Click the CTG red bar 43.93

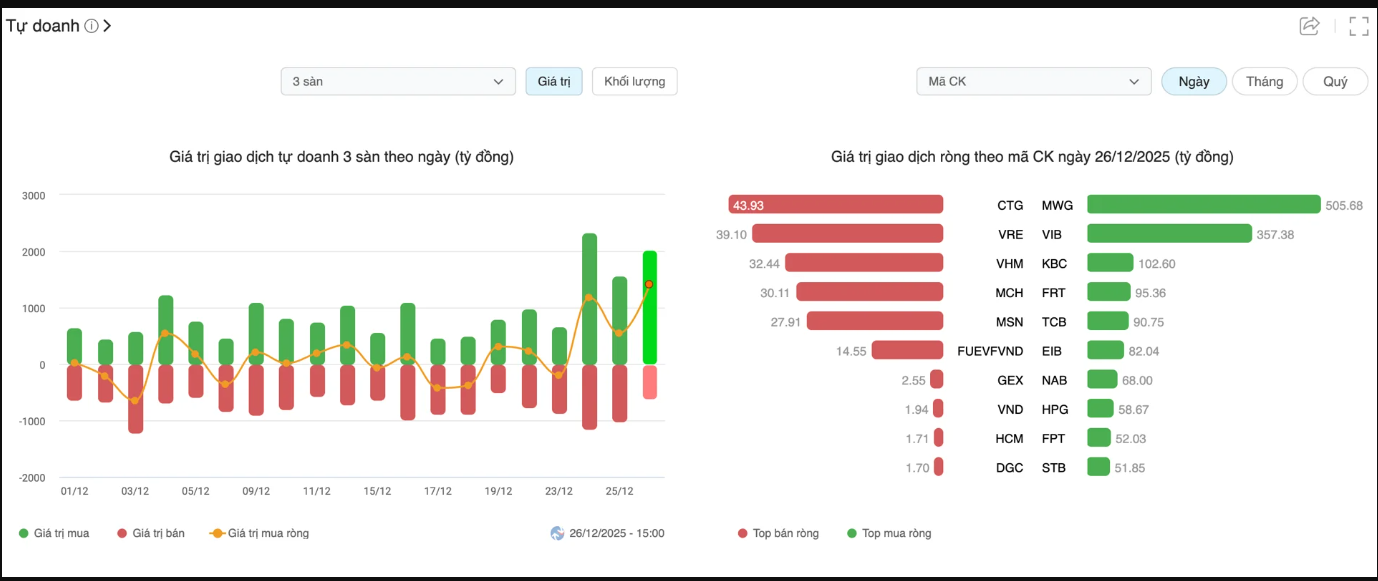coord(836,204)
